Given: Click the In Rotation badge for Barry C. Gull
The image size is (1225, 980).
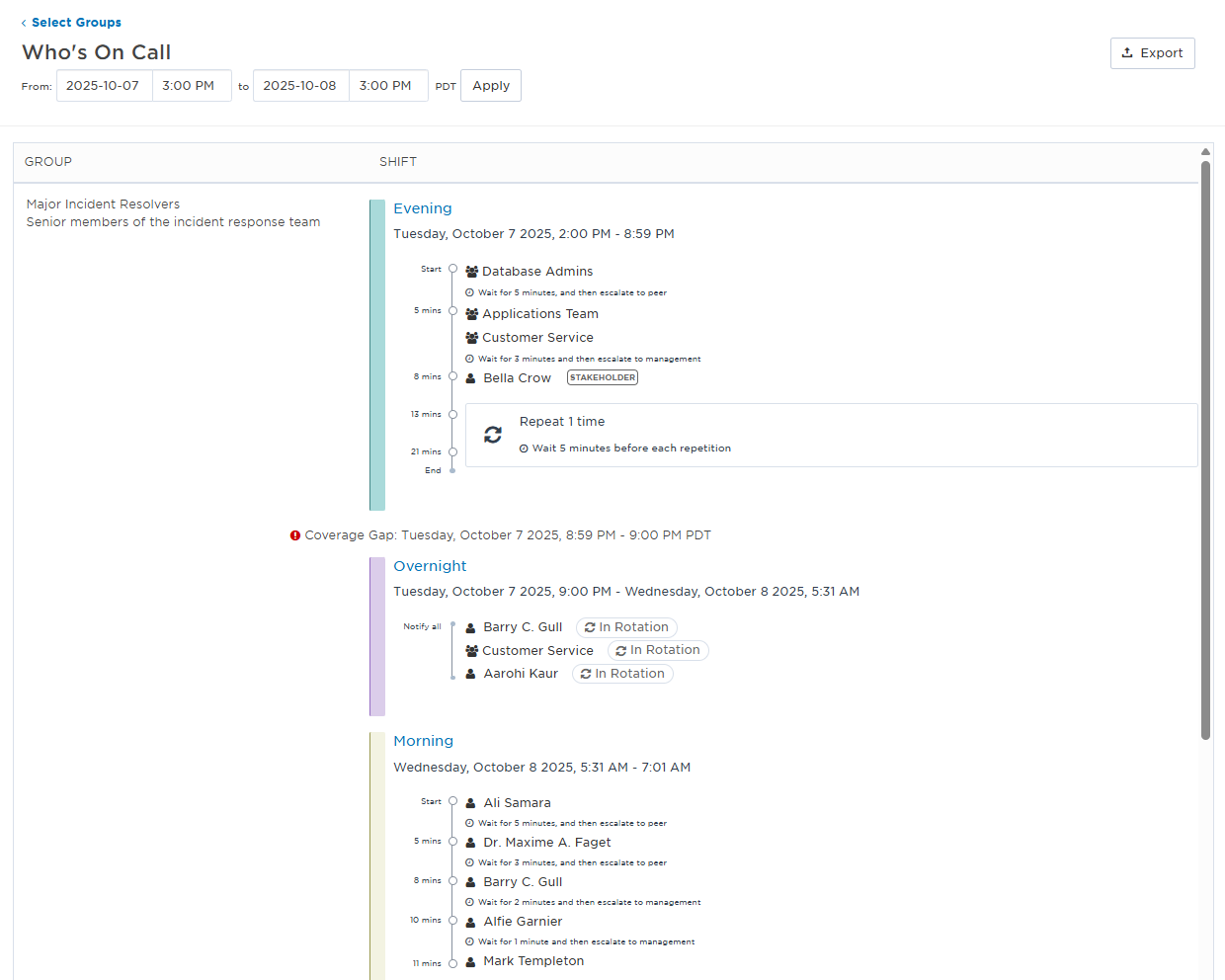Looking at the screenshot, I should [x=626, y=627].
